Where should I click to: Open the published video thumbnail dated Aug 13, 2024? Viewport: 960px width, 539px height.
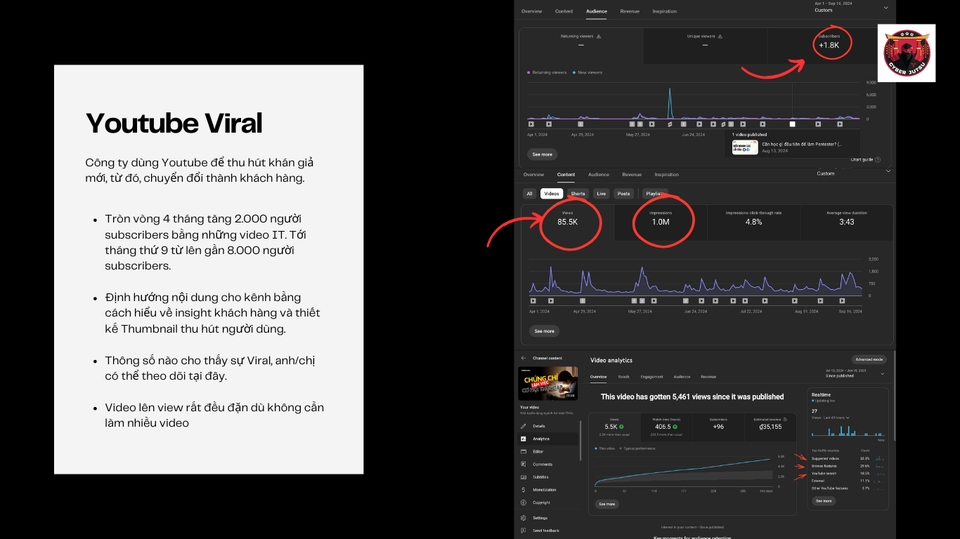pyautogui.click(x=745, y=147)
